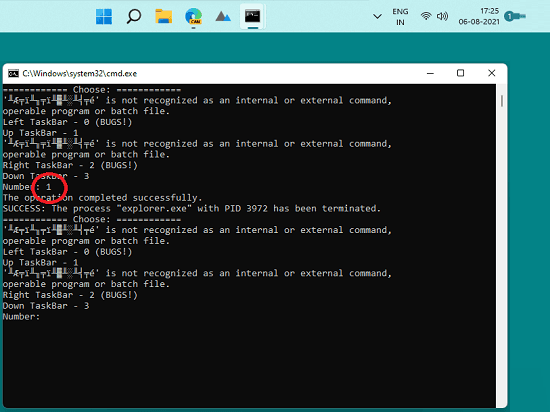This screenshot has width=550, height=412.
Task: Open cmd.exe title bar system menu icon
Action: coord(13,74)
